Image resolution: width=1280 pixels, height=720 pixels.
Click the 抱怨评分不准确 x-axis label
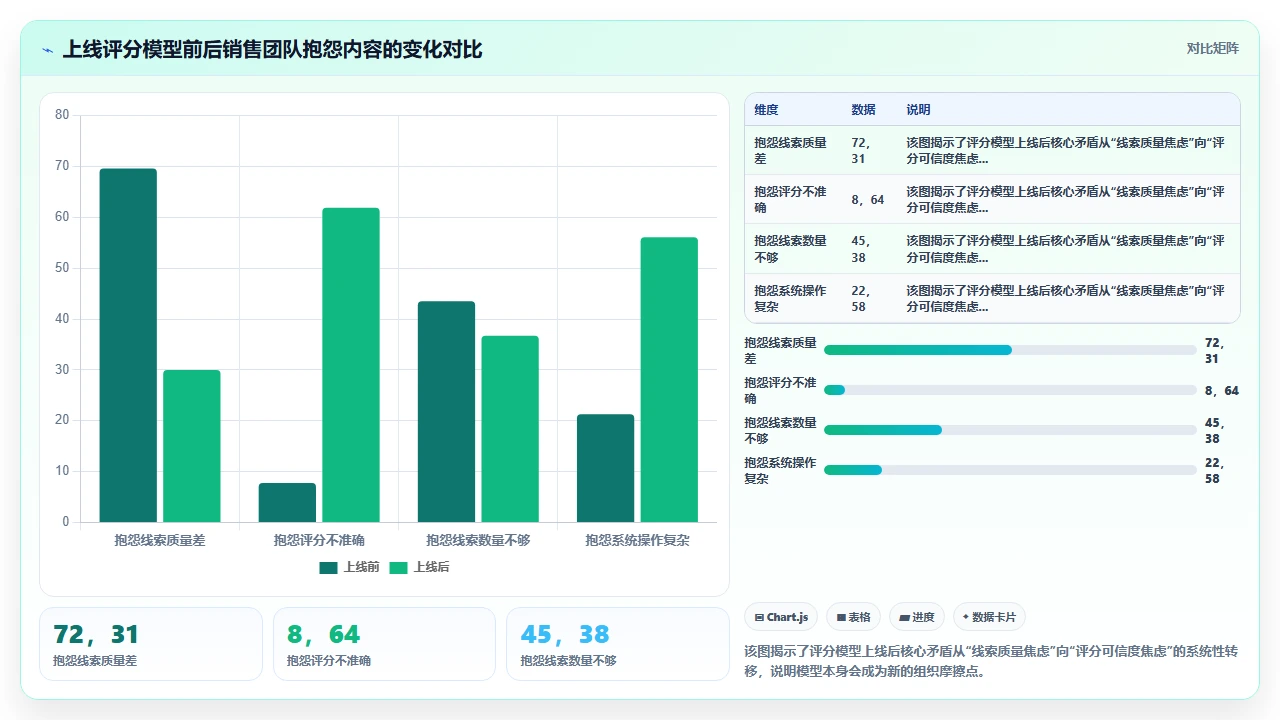point(319,540)
